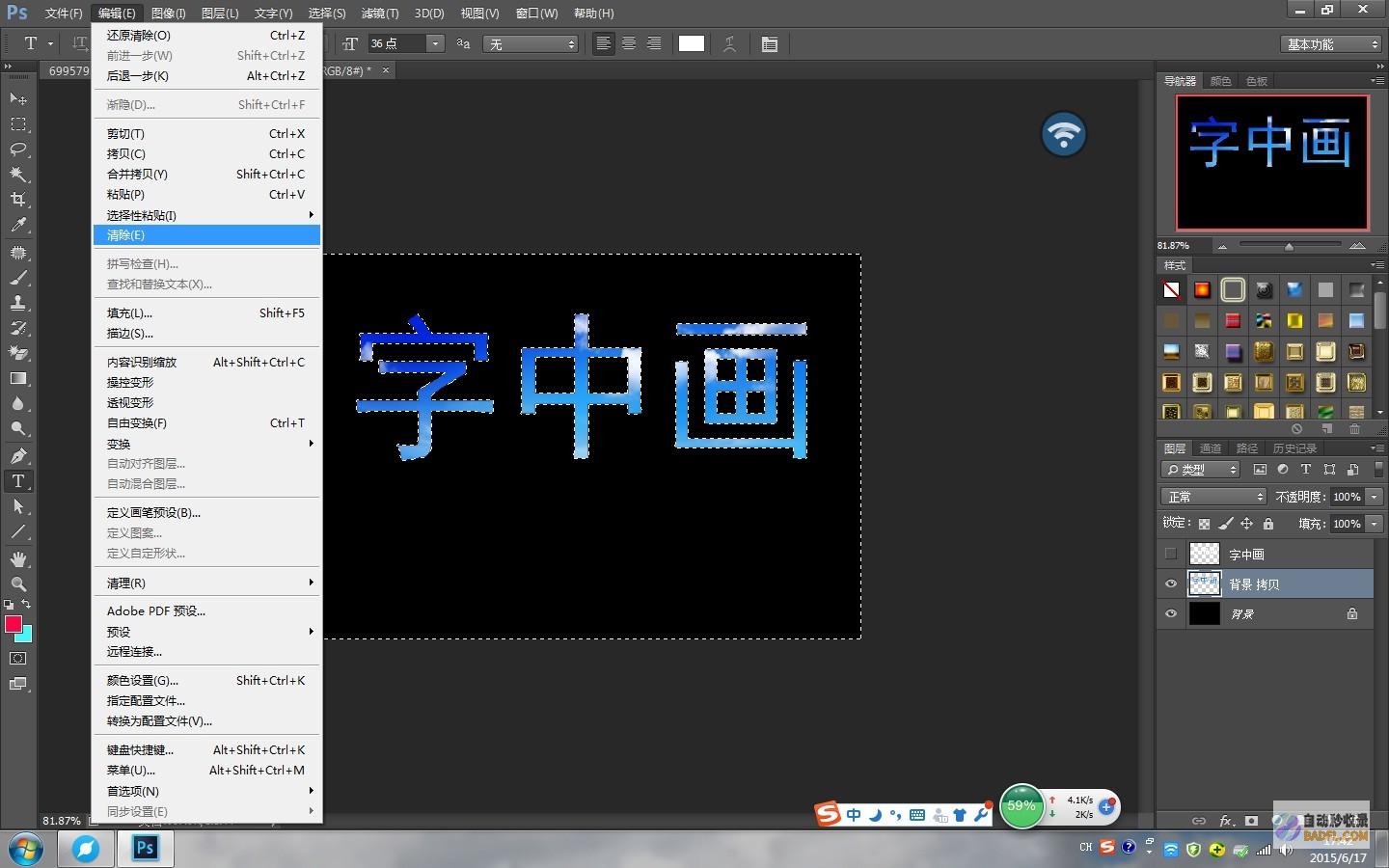This screenshot has width=1389, height=868.
Task: Click the right align text icon
Action: (x=654, y=43)
